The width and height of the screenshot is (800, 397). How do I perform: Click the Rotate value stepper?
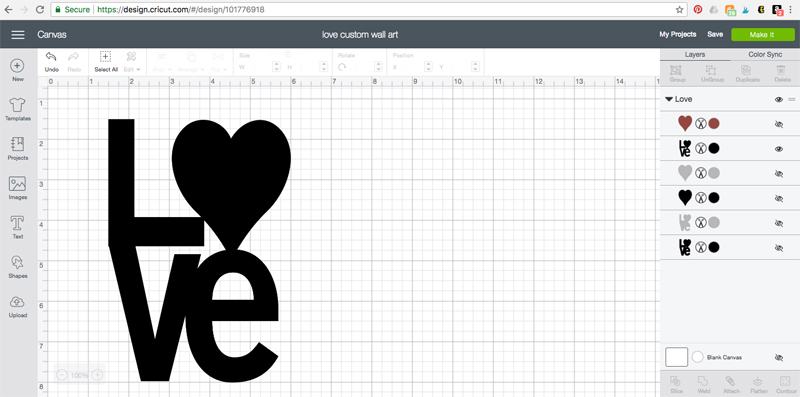(378, 66)
